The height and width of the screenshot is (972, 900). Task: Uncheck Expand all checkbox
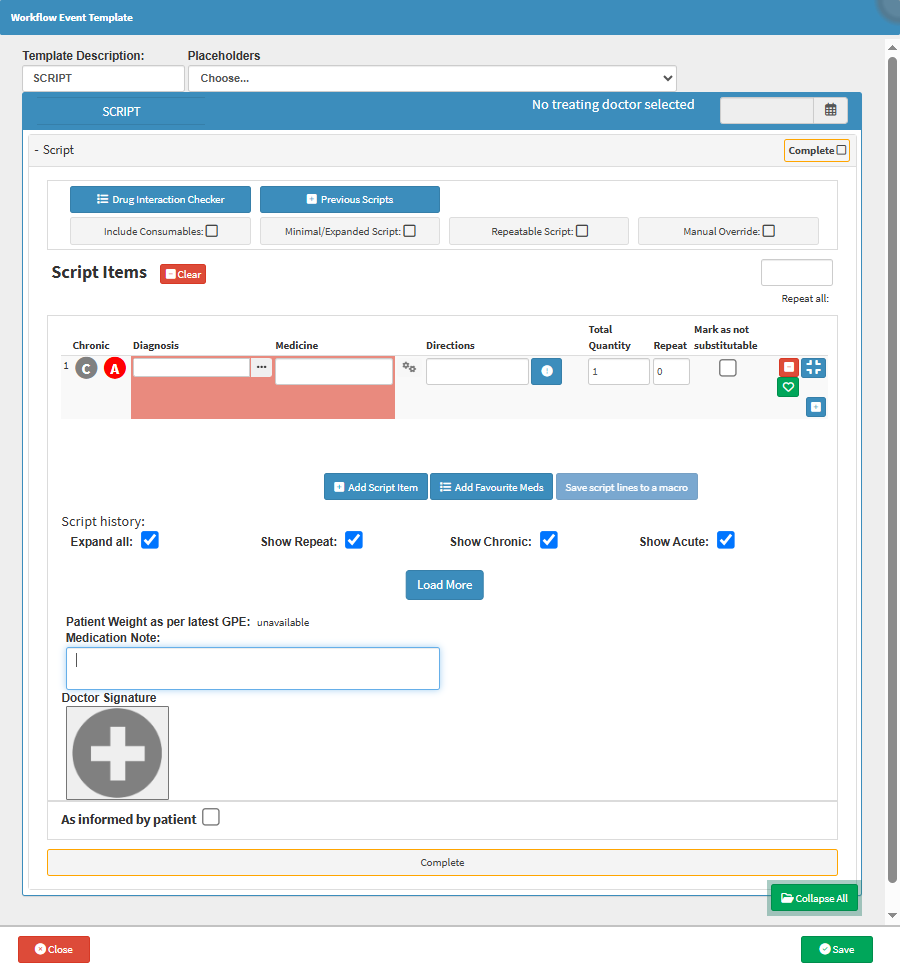(150, 540)
